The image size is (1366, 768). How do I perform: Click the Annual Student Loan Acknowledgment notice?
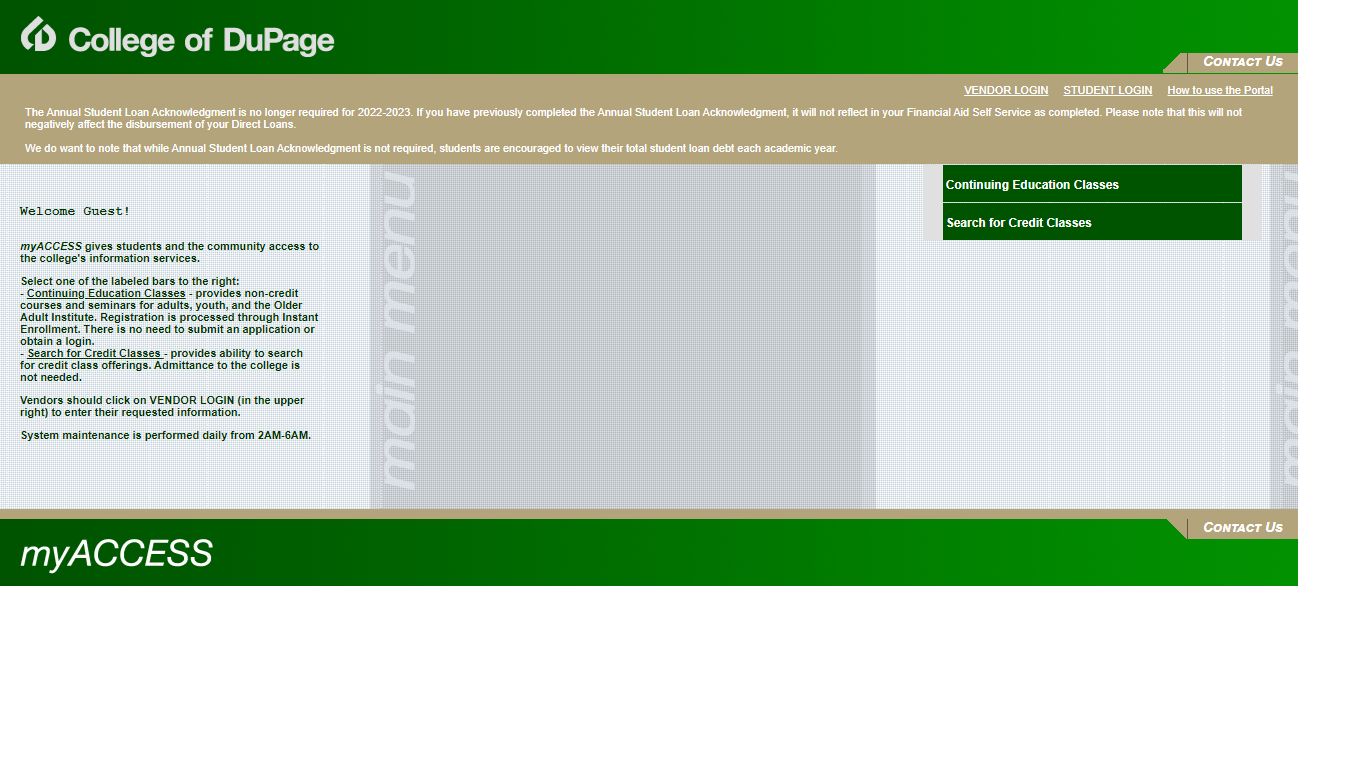633,119
